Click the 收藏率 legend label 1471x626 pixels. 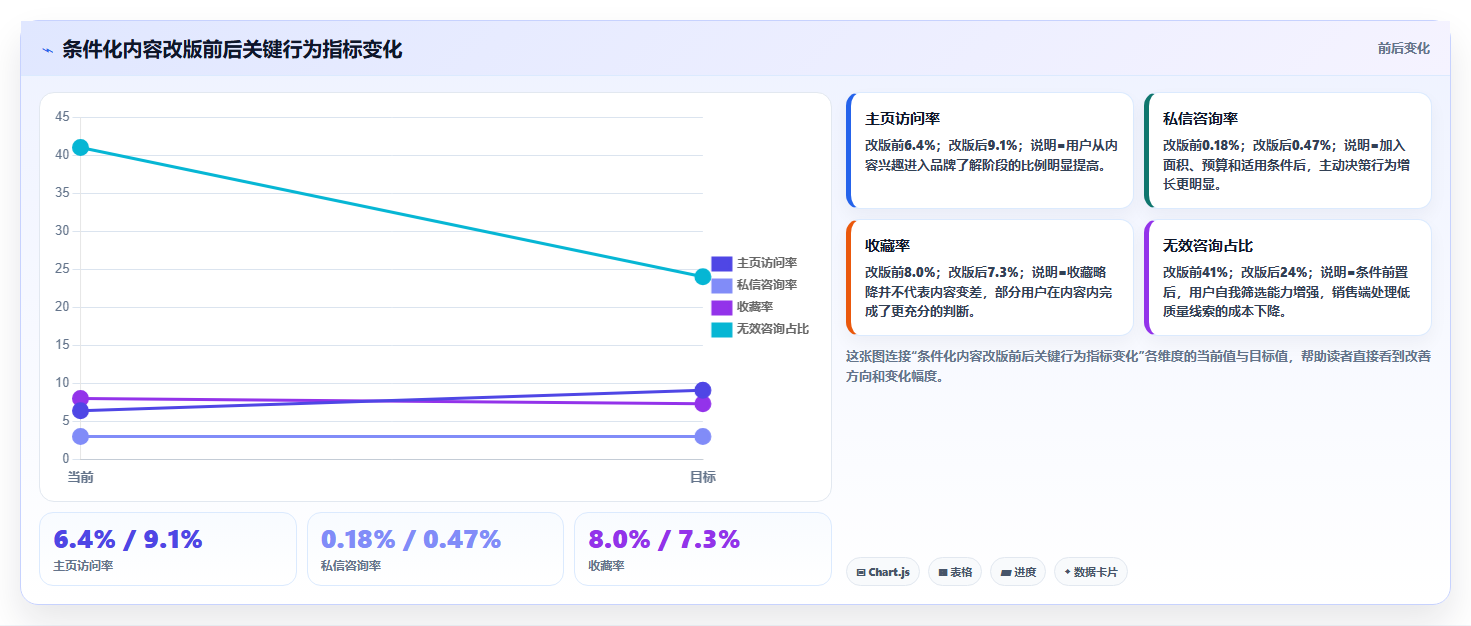click(x=755, y=307)
